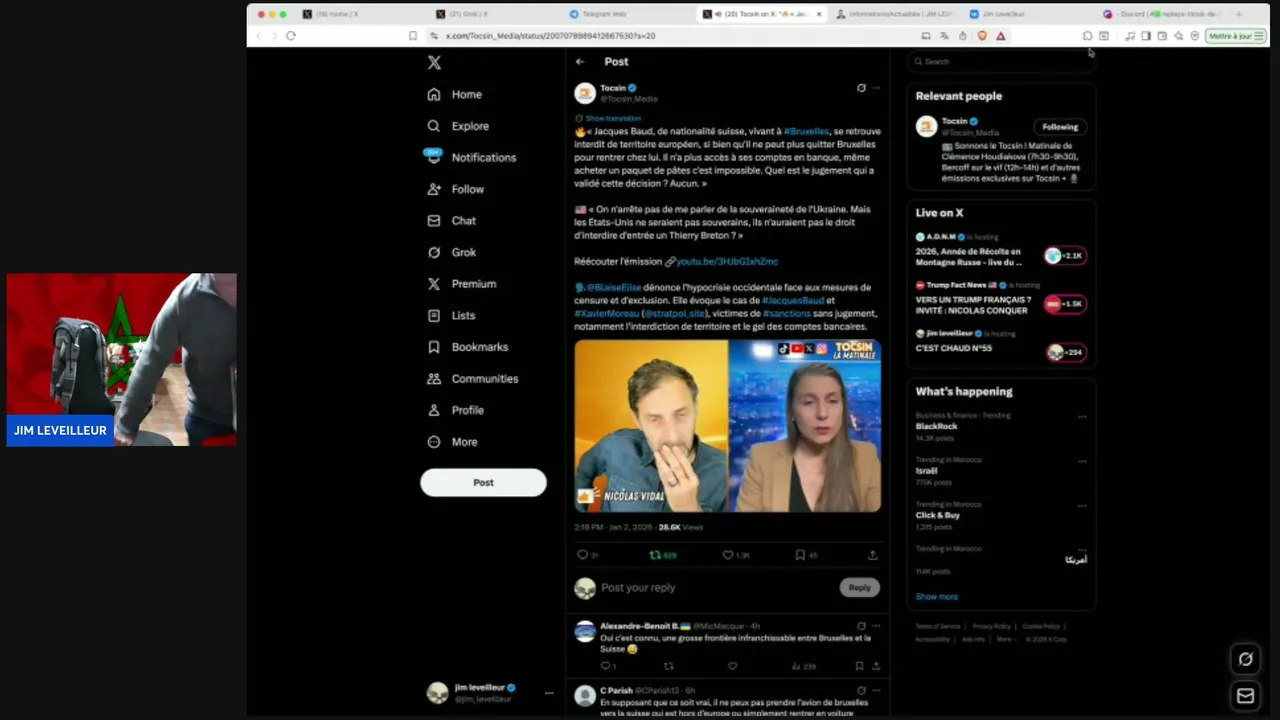Like the main Tocsin post
The height and width of the screenshot is (720, 1280).
point(728,555)
